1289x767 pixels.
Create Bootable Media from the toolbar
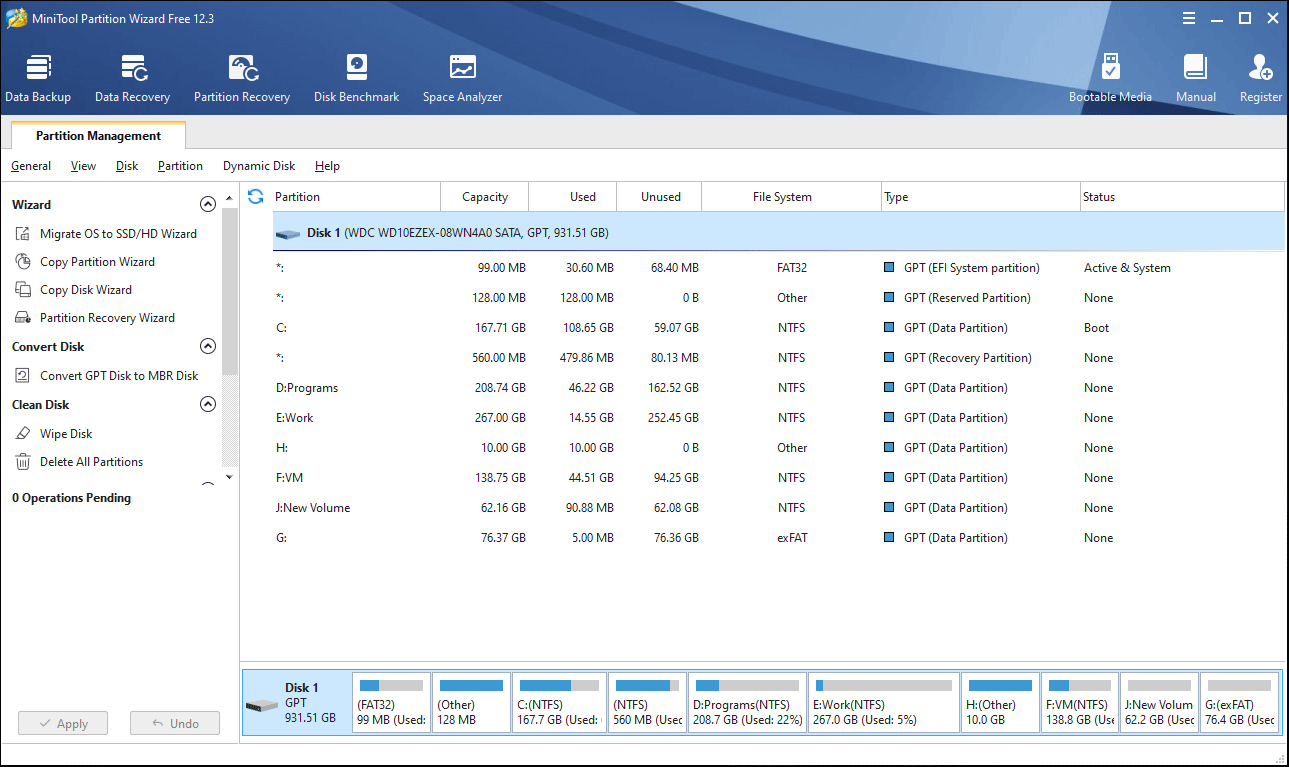tap(1110, 79)
